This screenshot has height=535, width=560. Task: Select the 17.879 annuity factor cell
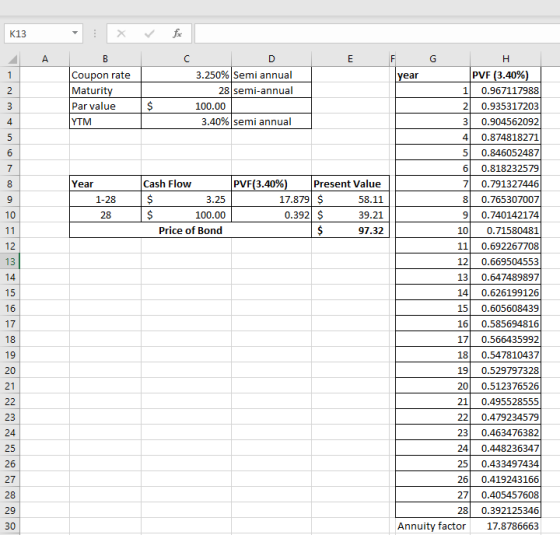pyautogui.click(x=271, y=199)
